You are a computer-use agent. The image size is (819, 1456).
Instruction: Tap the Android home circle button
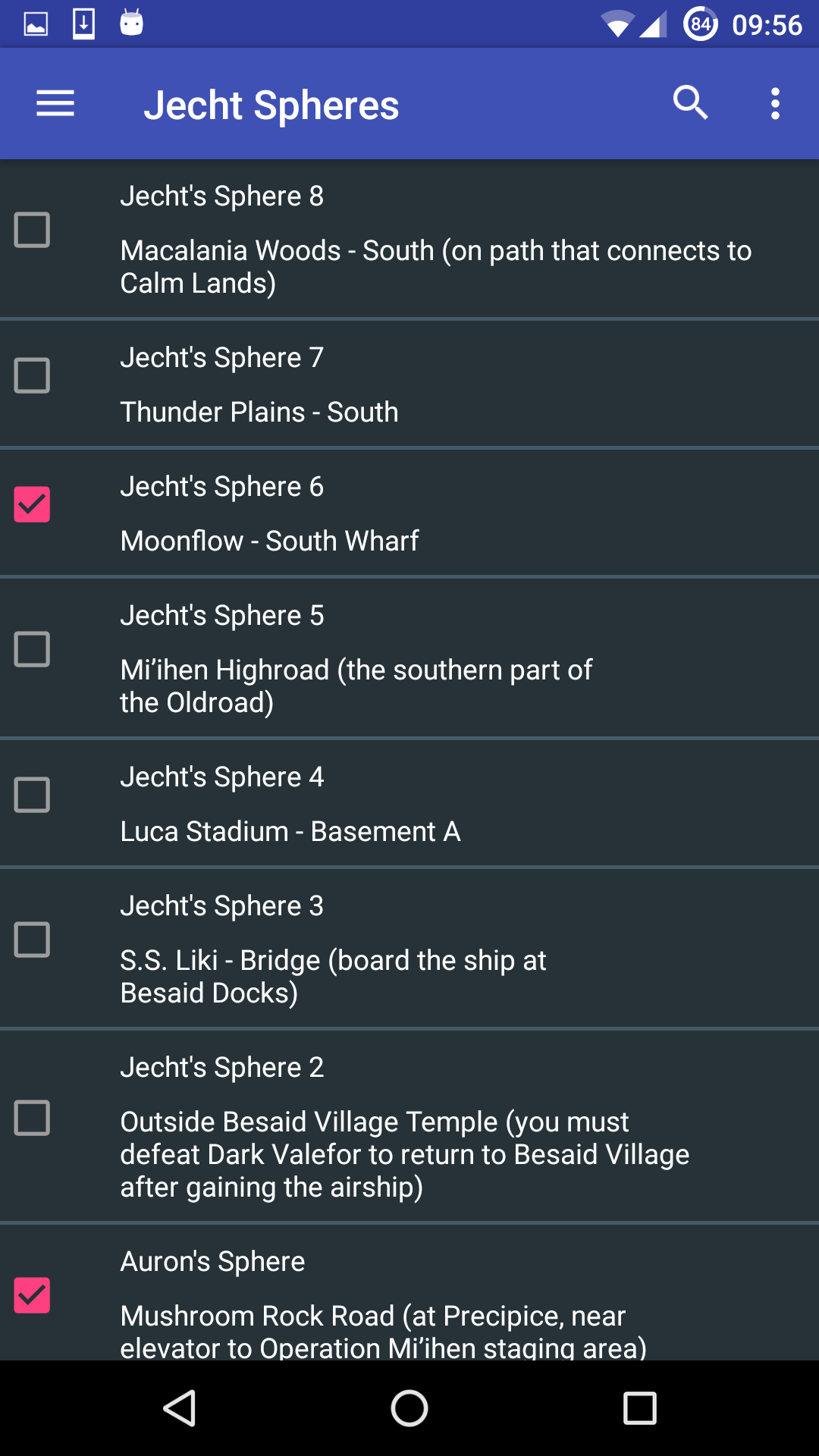409,1408
